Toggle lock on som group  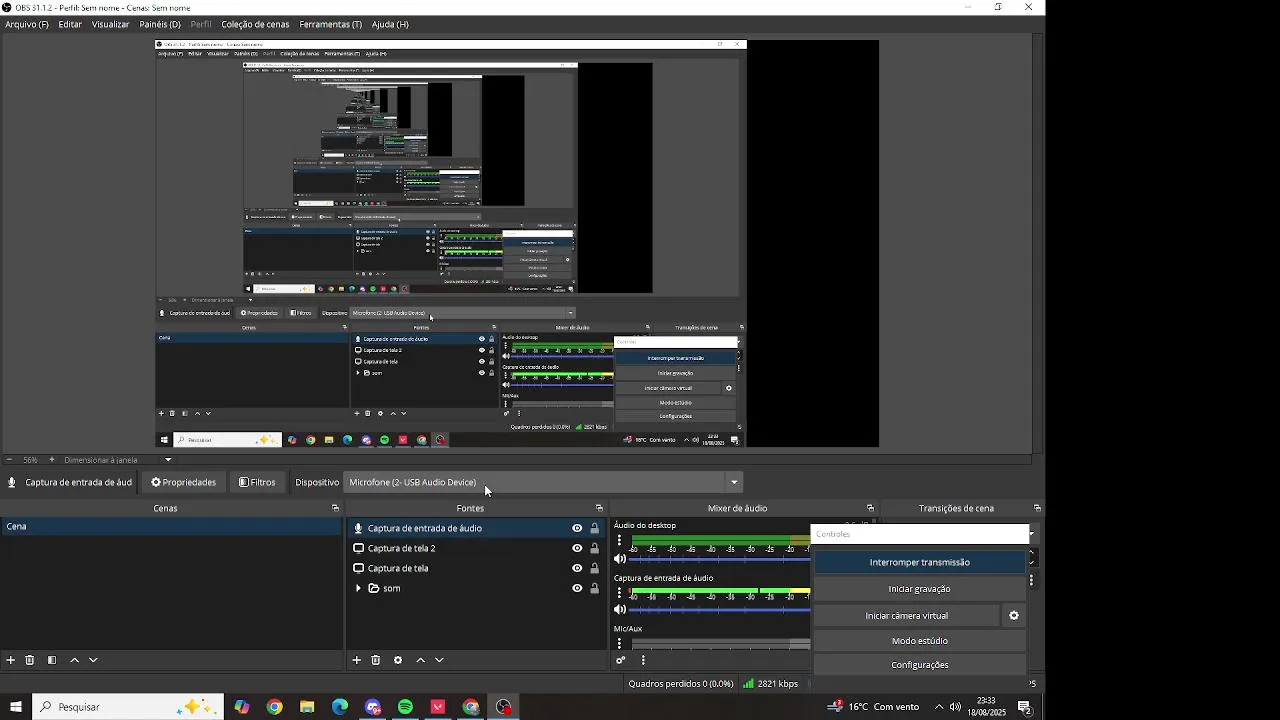pos(594,588)
